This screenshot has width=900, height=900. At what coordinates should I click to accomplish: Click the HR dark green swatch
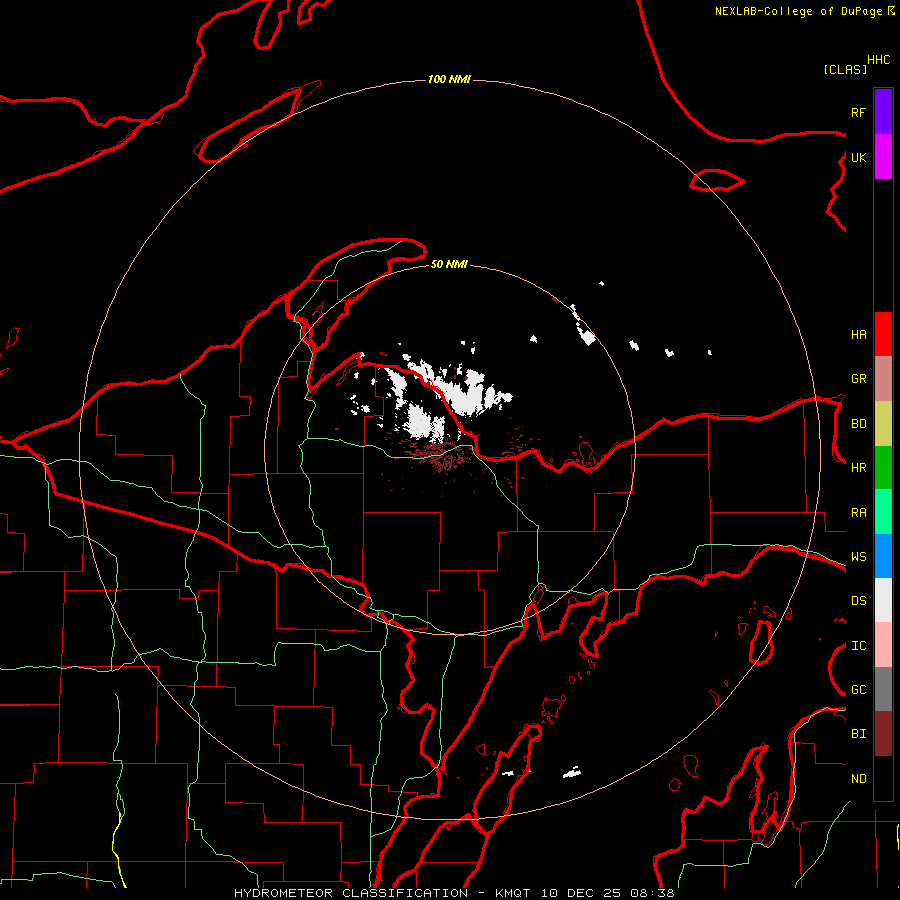(x=883, y=468)
